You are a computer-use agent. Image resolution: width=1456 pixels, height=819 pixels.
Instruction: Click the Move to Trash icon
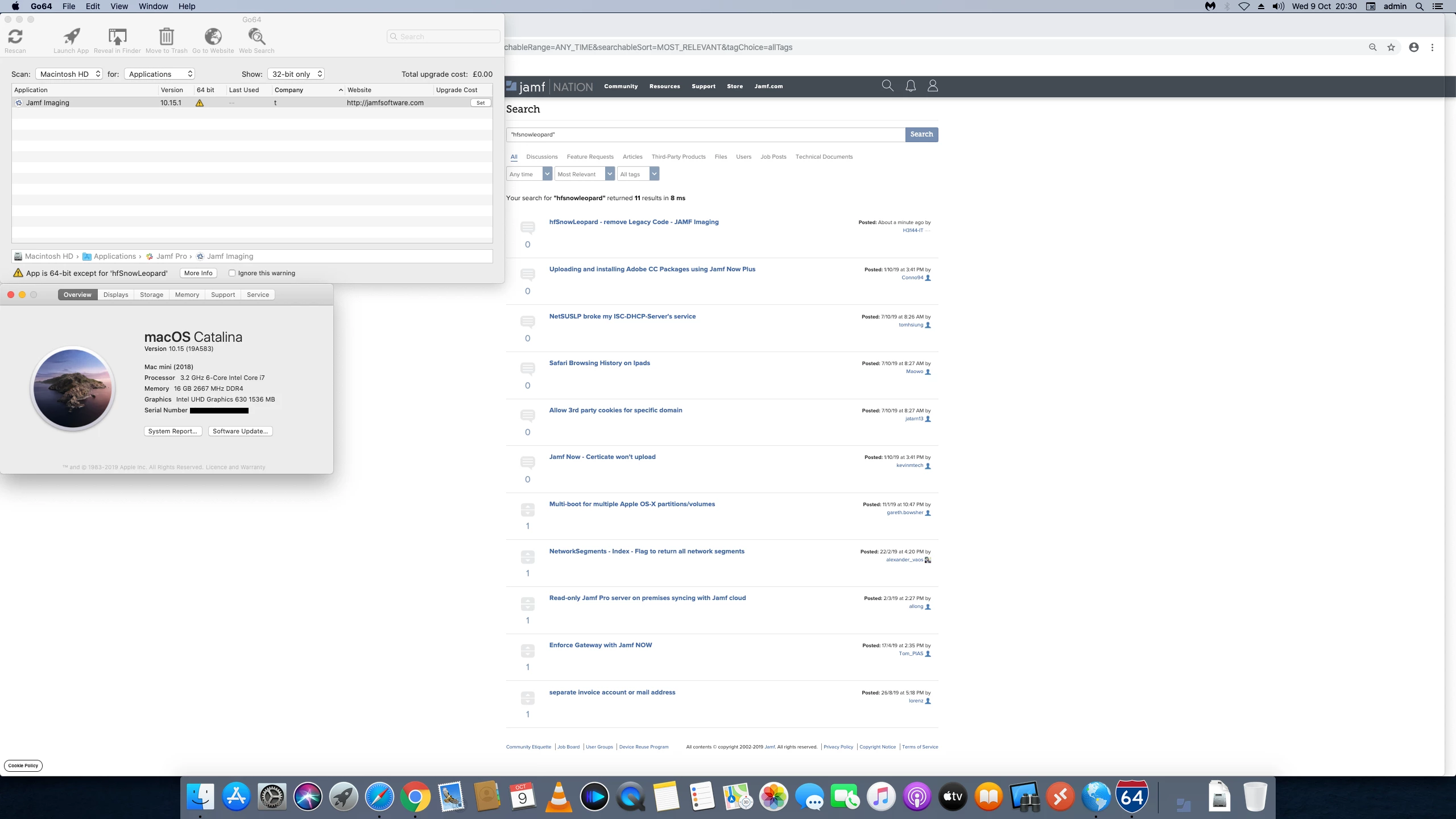(166, 37)
